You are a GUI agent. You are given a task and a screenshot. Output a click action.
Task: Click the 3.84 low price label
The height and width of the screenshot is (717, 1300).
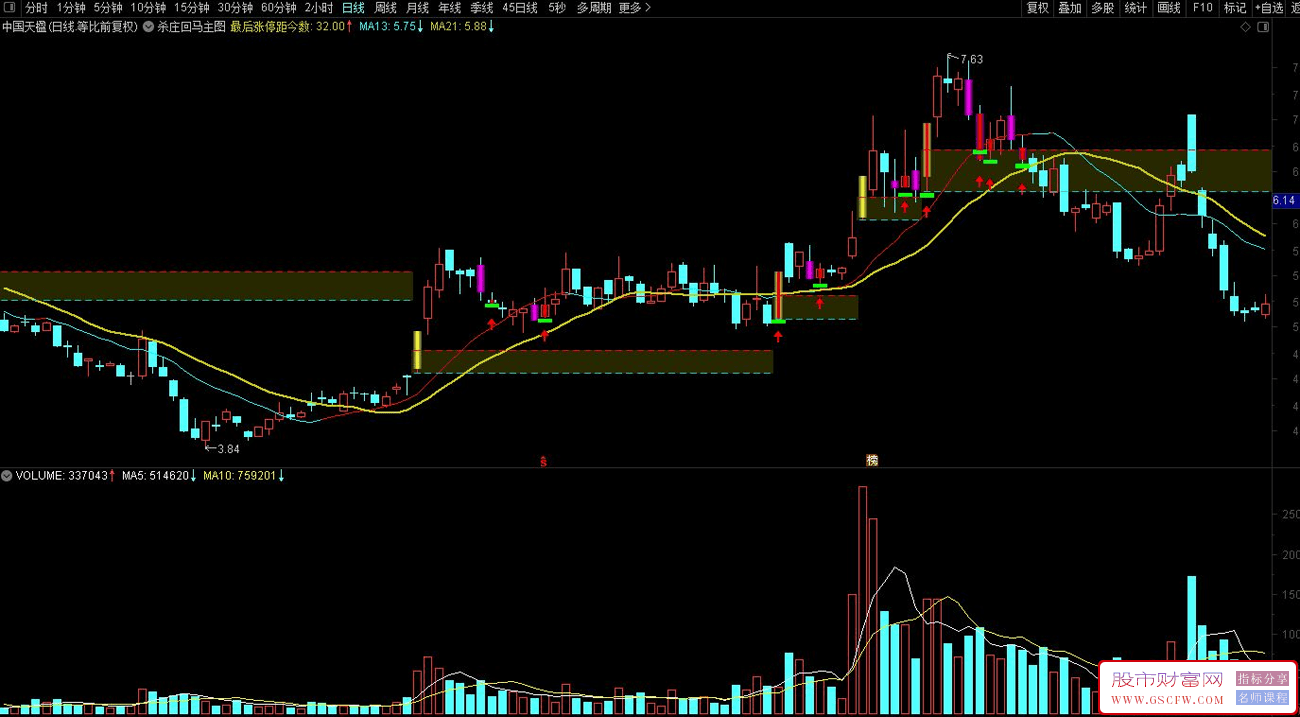tap(228, 449)
